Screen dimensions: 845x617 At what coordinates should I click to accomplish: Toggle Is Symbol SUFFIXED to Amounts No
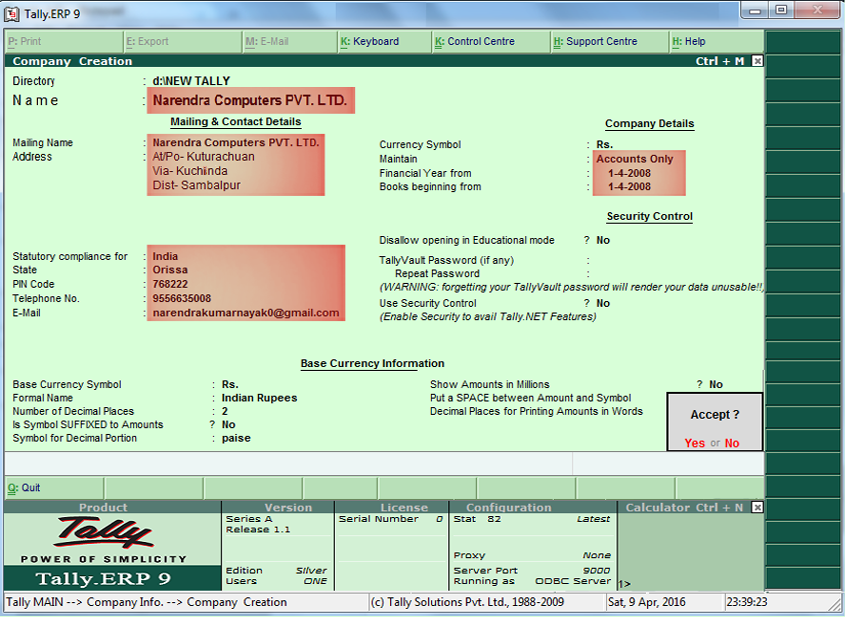click(228, 425)
